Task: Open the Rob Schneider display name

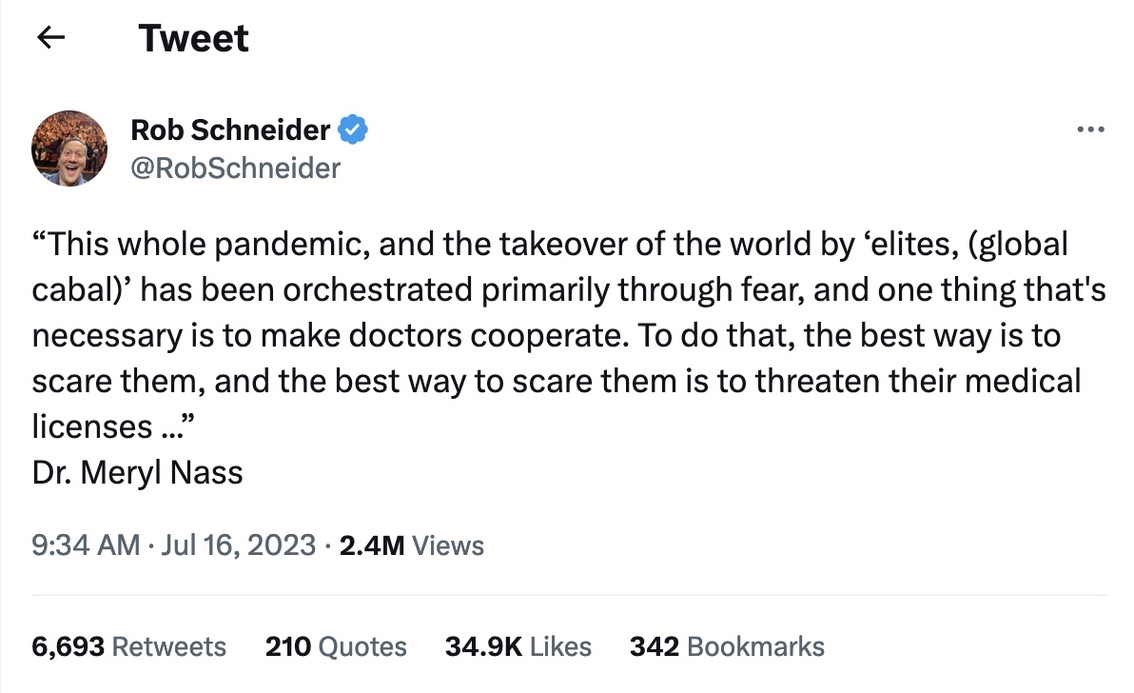Action: (230, 129)
